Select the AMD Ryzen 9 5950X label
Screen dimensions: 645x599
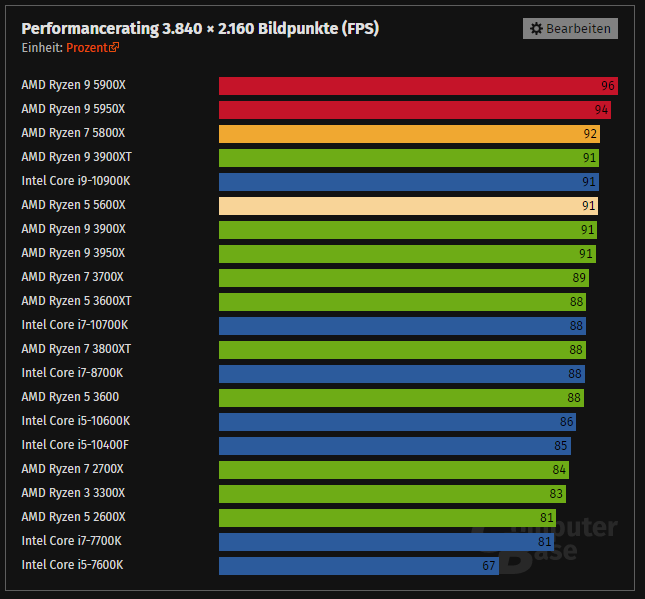(x=73, y=109)
